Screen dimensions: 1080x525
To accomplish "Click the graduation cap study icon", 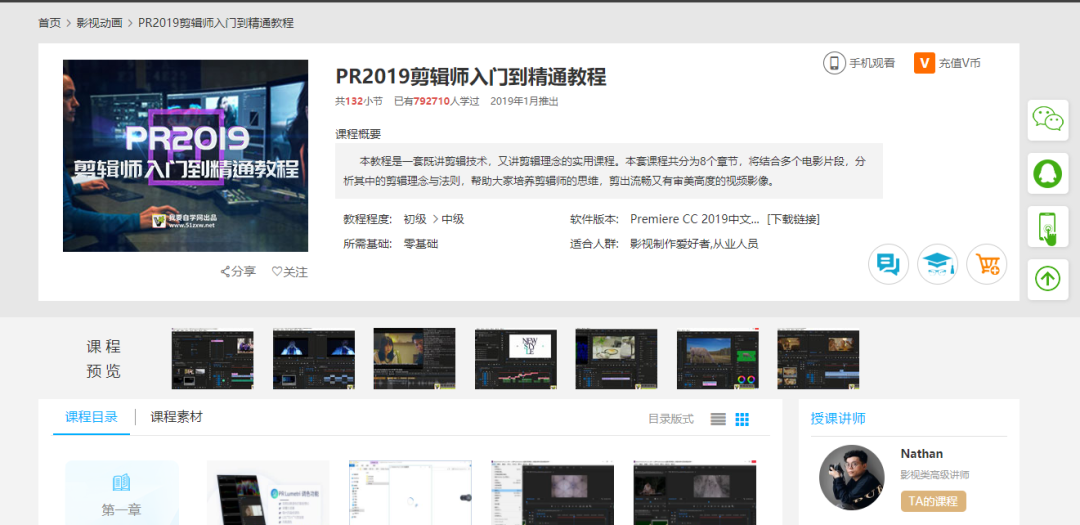I will (937, 265).
